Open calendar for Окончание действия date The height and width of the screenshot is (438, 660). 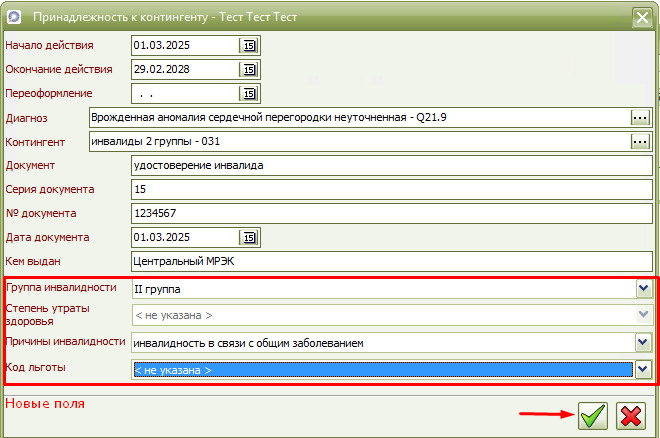pos(249,70)
